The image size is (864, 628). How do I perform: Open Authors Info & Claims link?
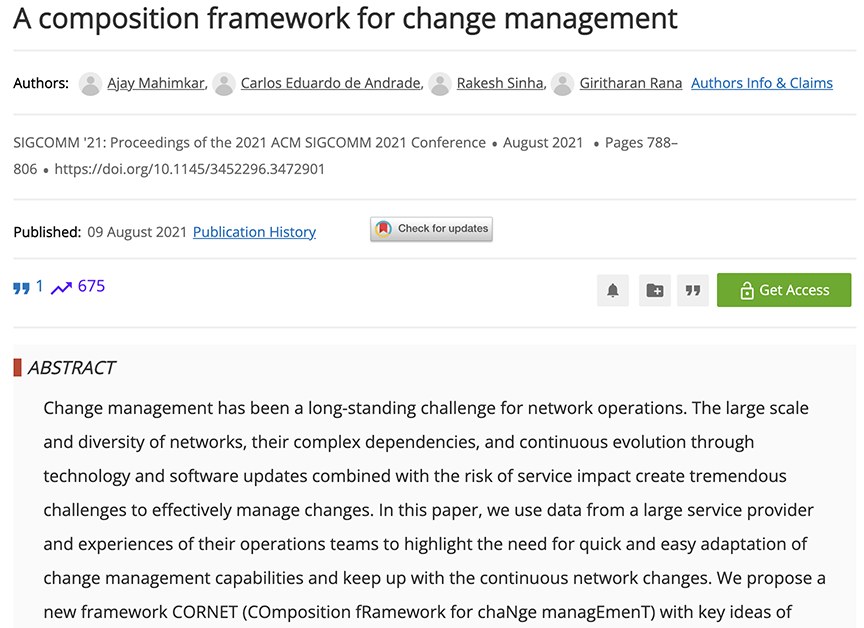(762, 83)
